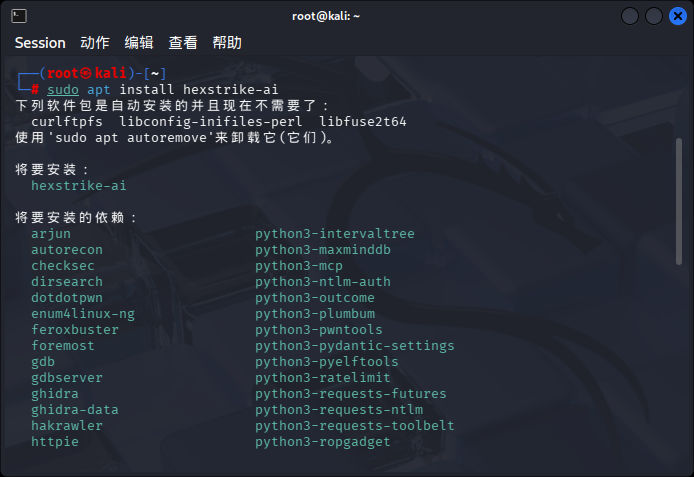Click the window title root@kali: ~
The width and height of the screenshot is (694, 477).
[326, 16]
